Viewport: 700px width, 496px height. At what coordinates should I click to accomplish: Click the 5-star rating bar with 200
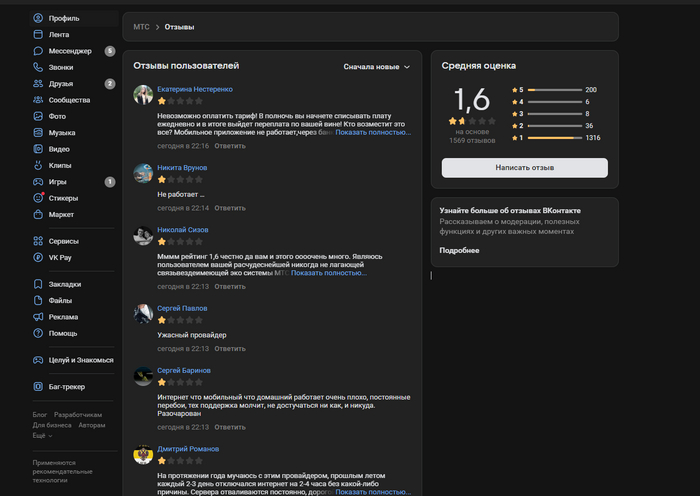click(556, 90)
